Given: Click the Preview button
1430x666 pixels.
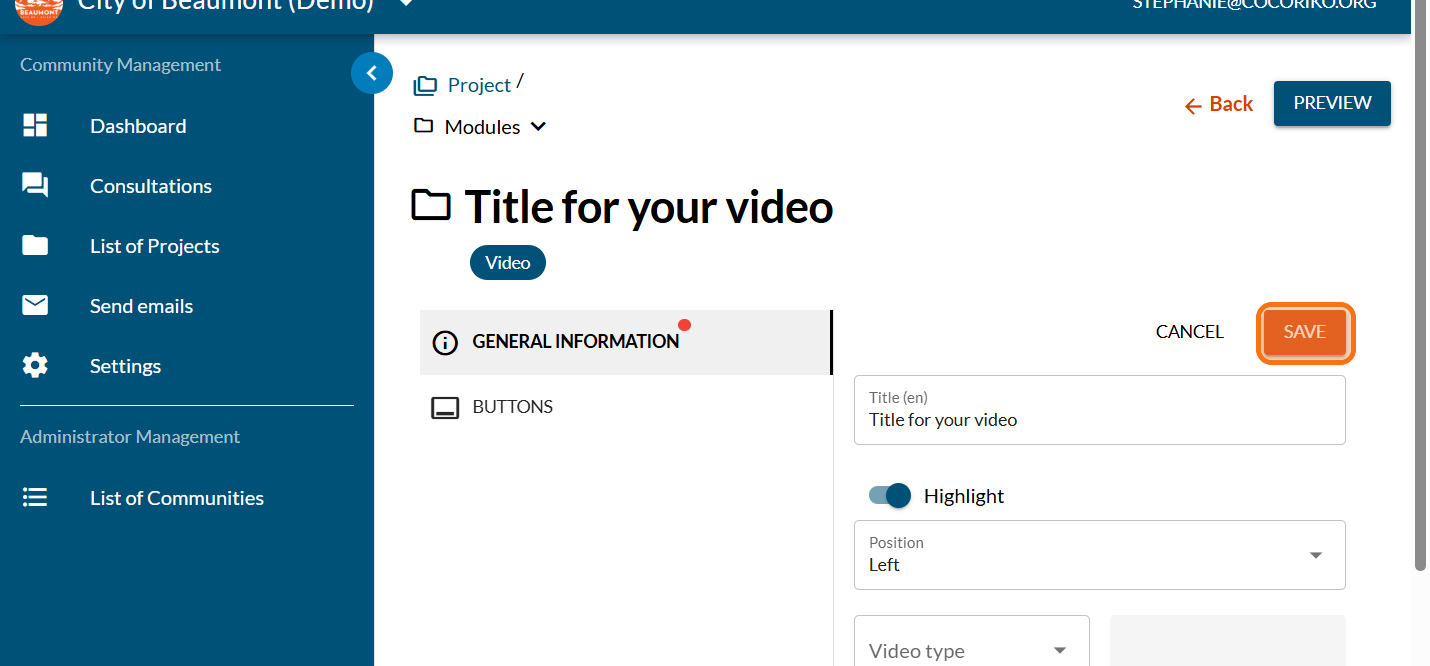Looking at the screenshot, I should click(1332, 103).
